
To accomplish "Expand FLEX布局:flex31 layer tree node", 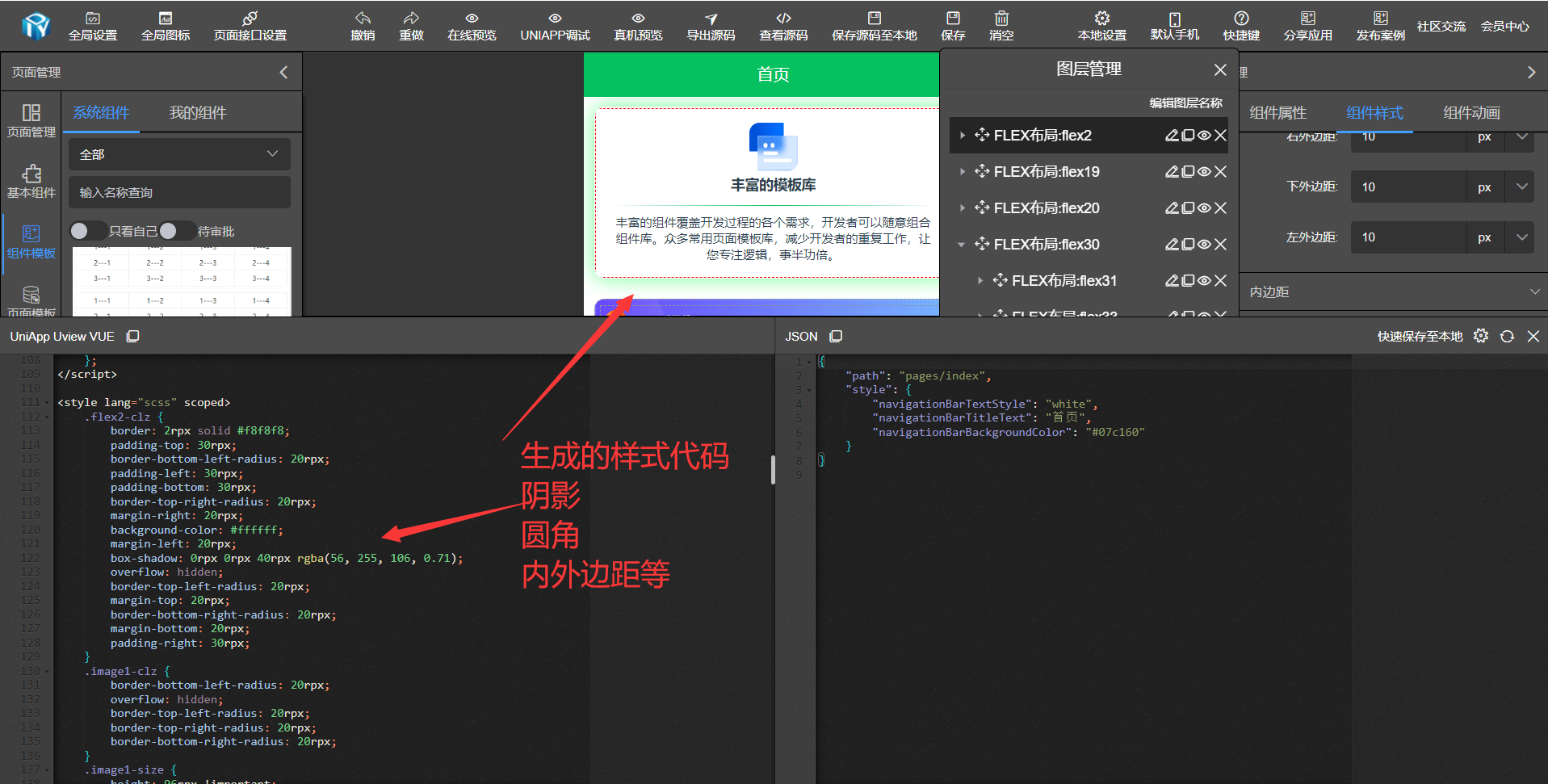I will coord(980,281).
